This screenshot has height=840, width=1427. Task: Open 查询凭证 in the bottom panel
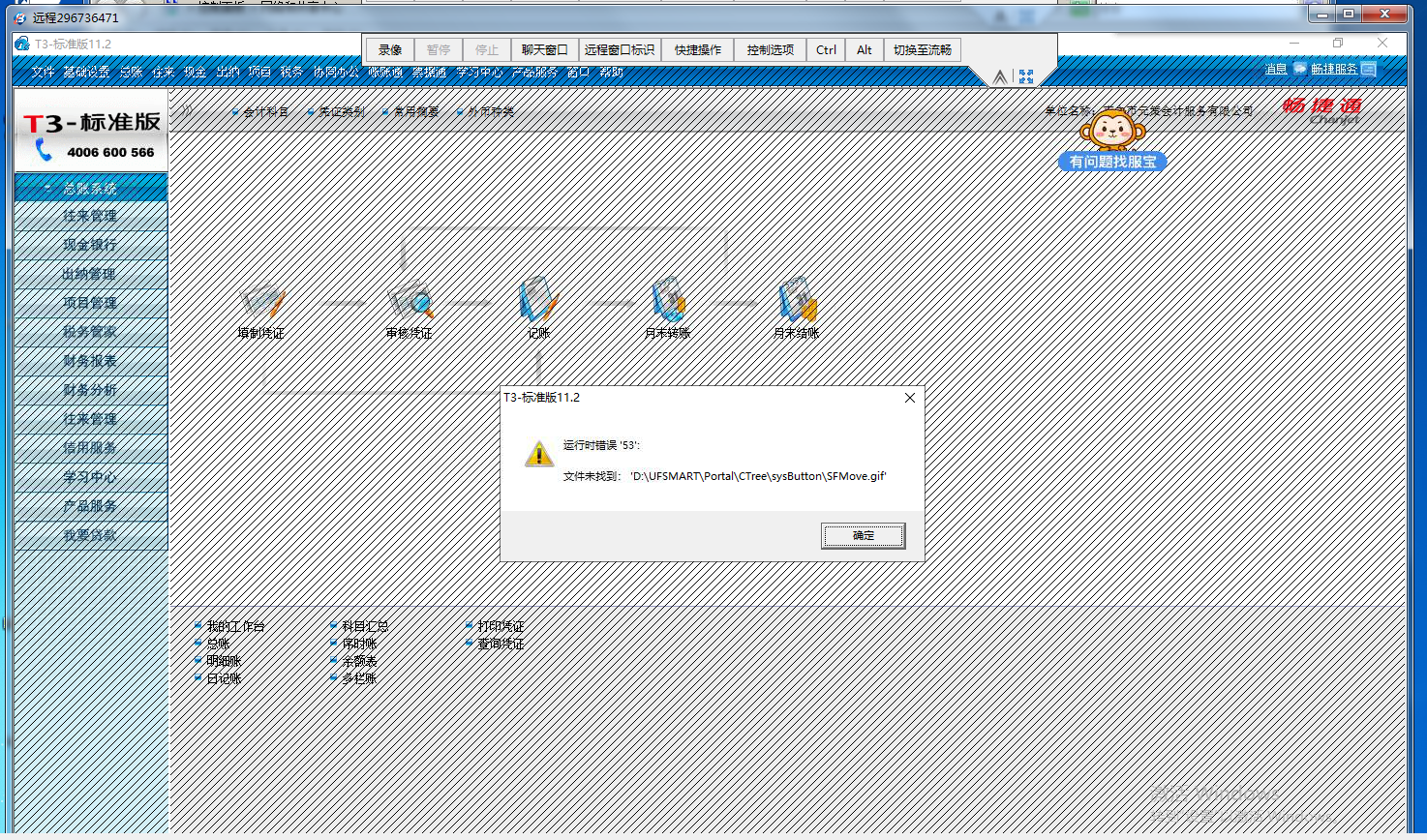click(501, 644)
